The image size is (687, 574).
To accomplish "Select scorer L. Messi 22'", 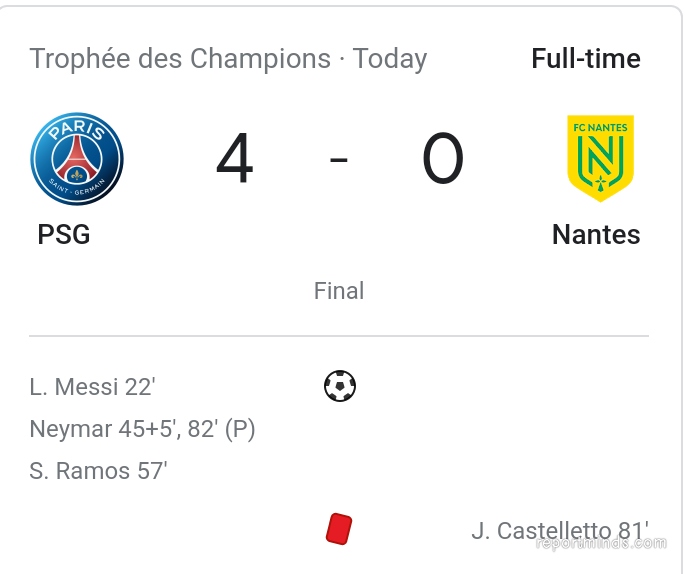I will 92,387.
